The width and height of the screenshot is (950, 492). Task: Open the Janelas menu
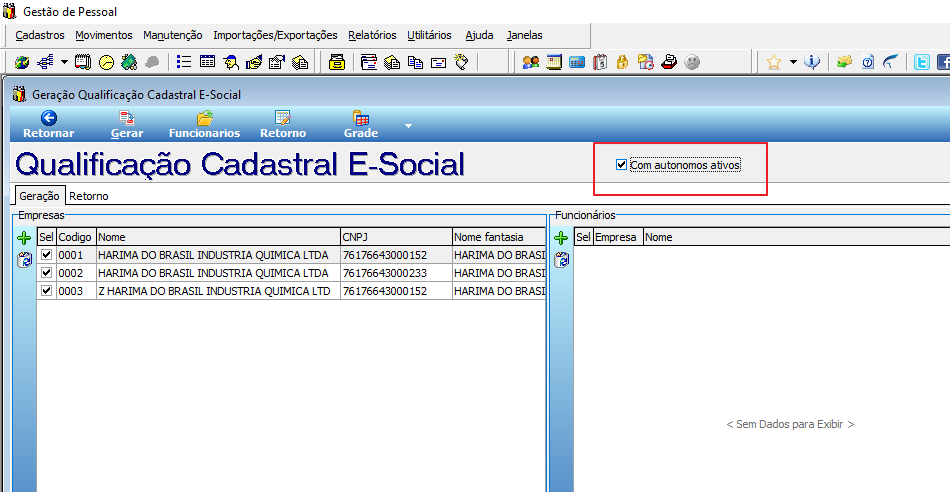[x=525, y=35]
